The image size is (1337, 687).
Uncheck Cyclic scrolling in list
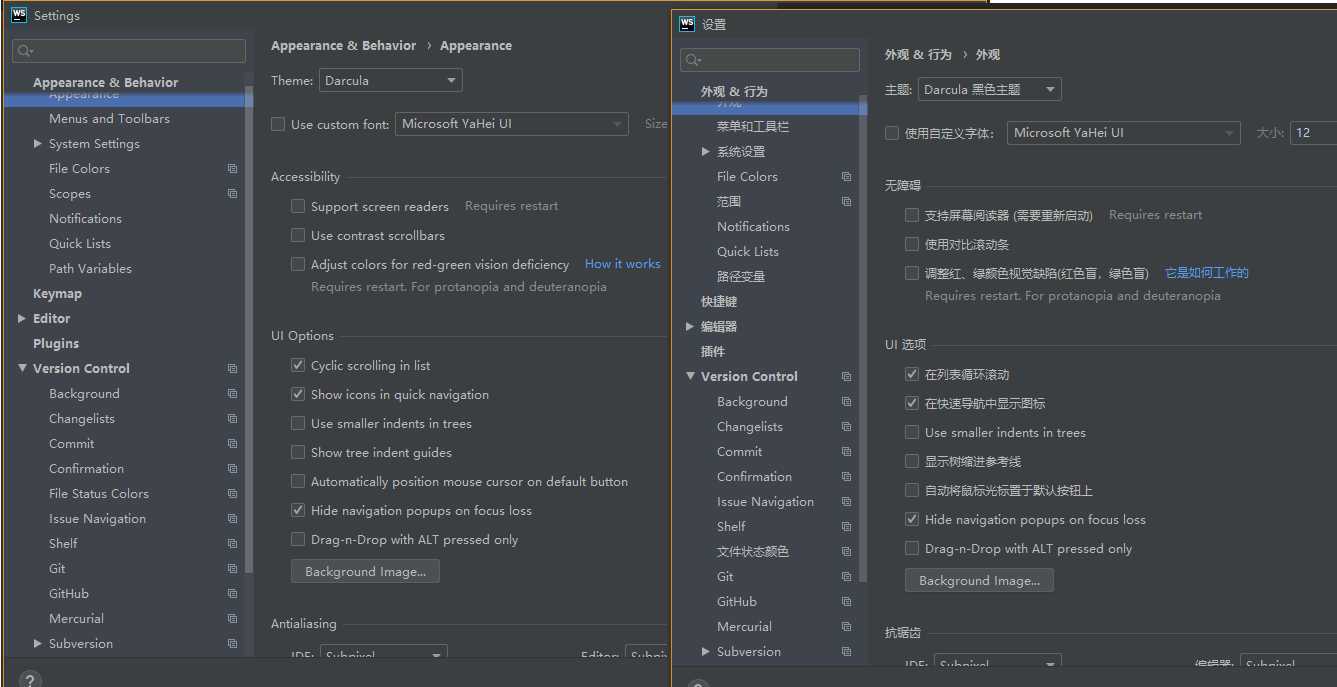pos(298,365)
